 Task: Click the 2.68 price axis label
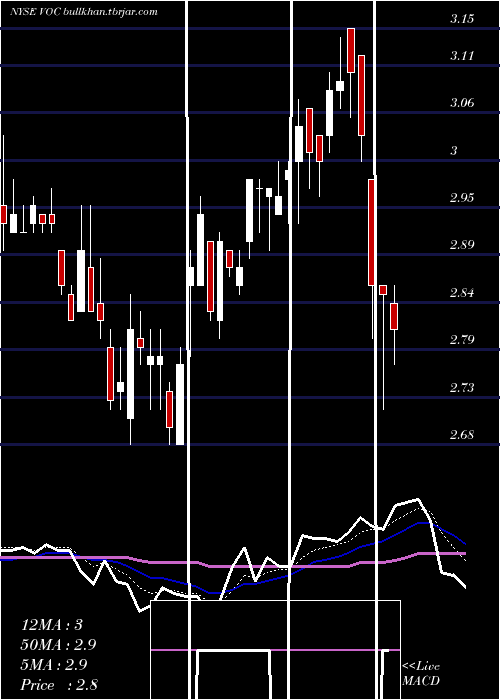(462, 434)
